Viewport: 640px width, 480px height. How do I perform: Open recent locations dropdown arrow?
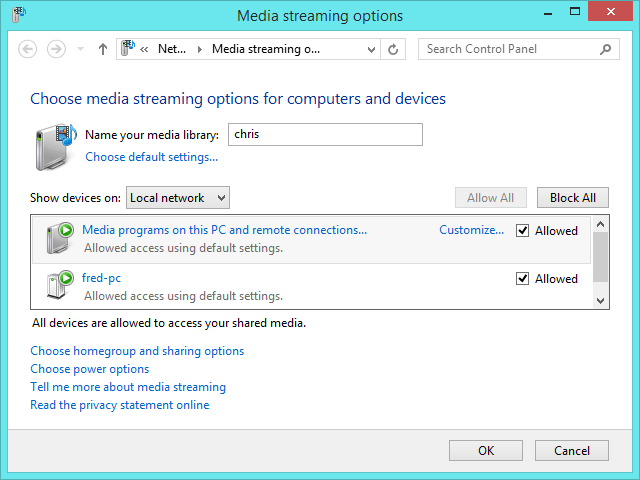(79, 49)
